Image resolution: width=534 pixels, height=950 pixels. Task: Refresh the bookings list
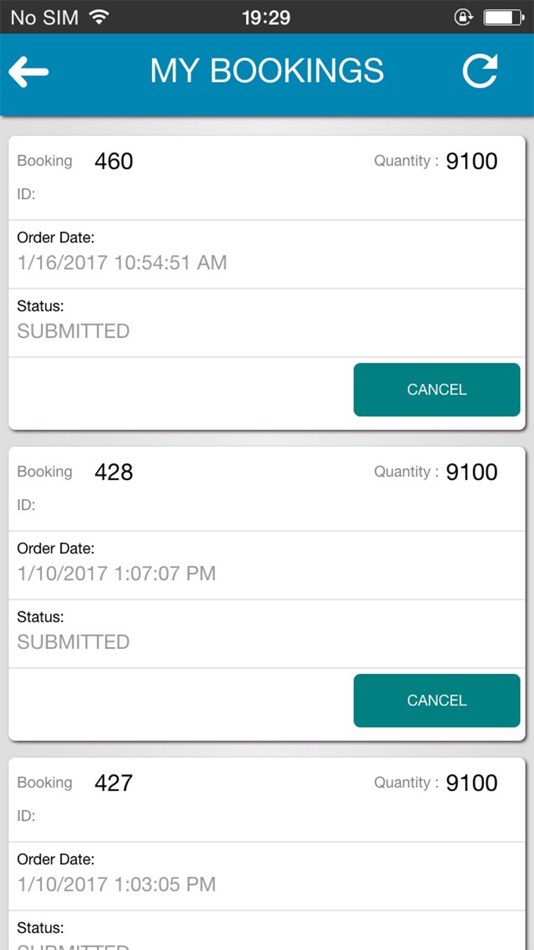click(480, 71)
